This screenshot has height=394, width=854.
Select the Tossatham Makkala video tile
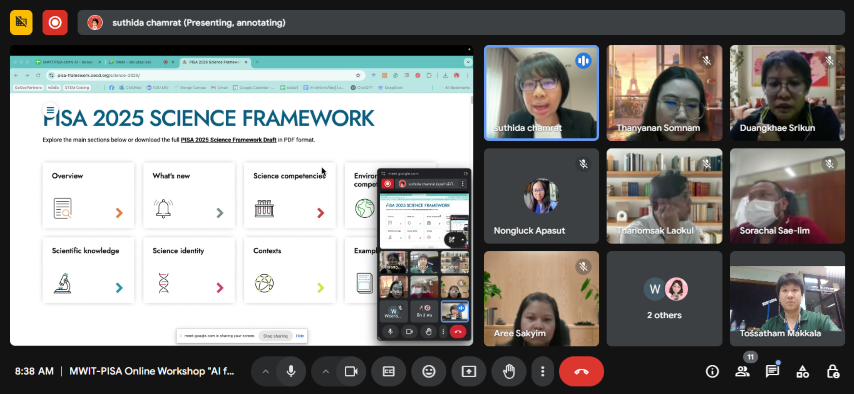point(787,299)
